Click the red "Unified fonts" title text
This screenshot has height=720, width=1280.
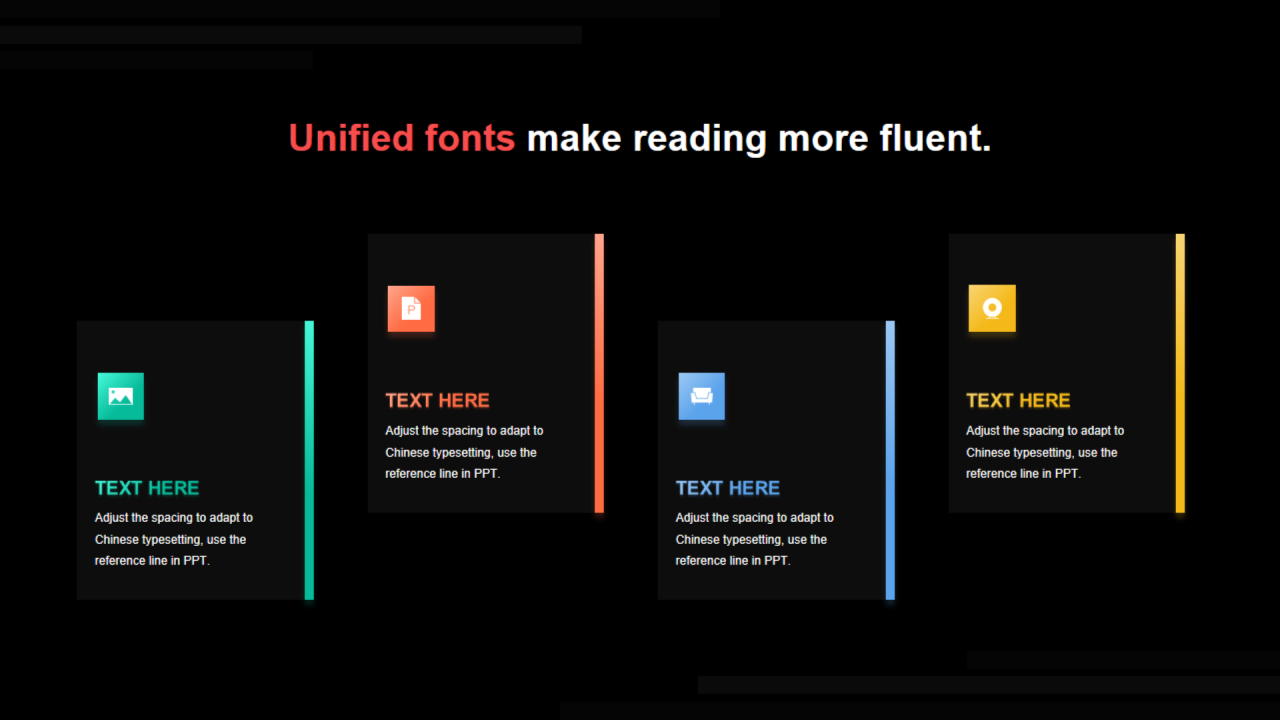[x=402, y=138]
